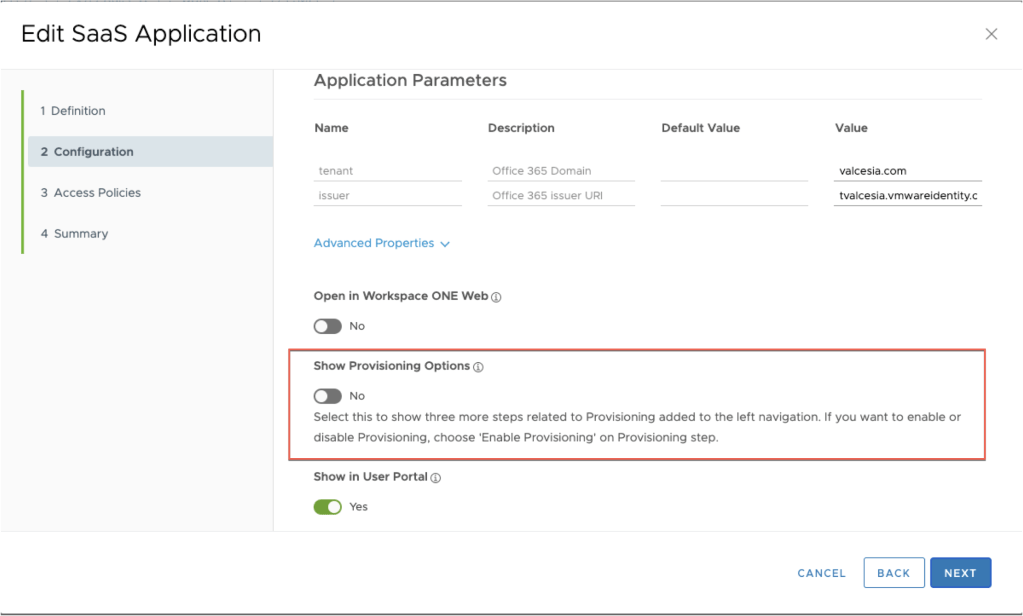Focus the issuer value input field

coord(908,196)
